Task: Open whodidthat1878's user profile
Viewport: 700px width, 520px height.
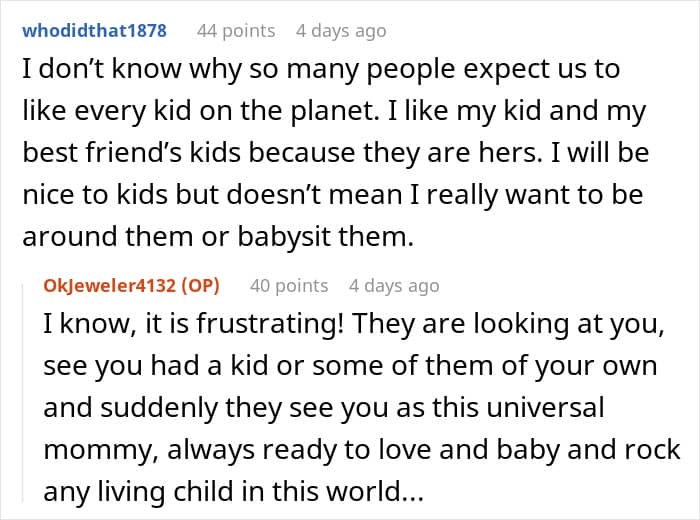Action: tap(94, 31)
